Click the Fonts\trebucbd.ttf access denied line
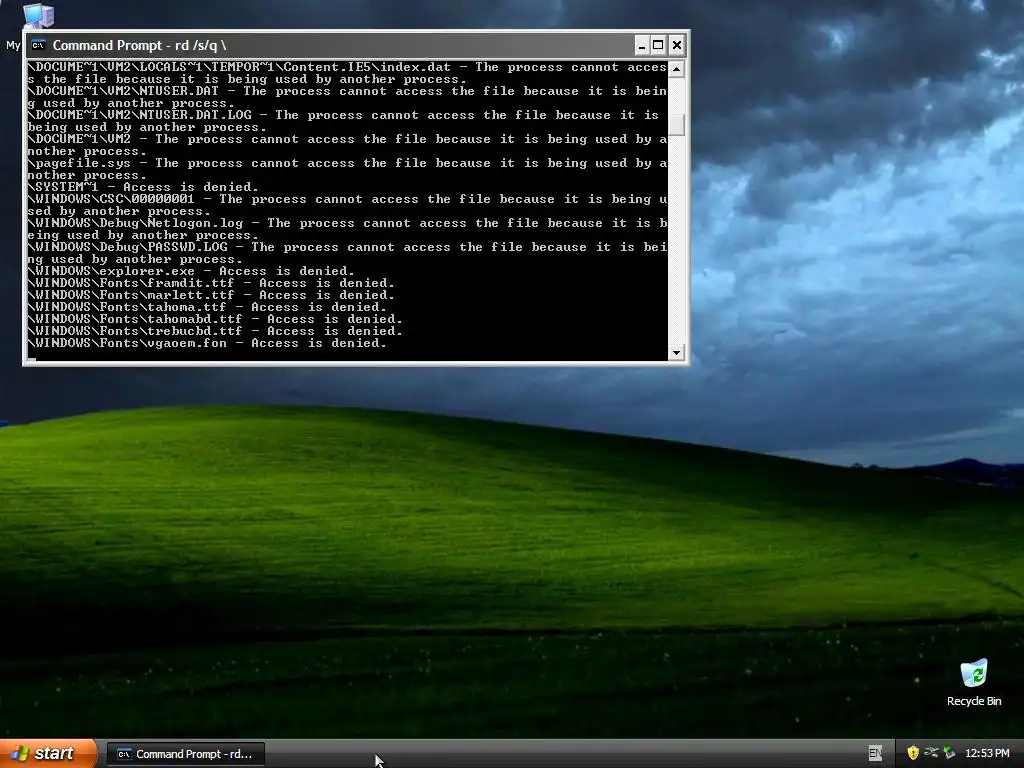 click(215, 331)
